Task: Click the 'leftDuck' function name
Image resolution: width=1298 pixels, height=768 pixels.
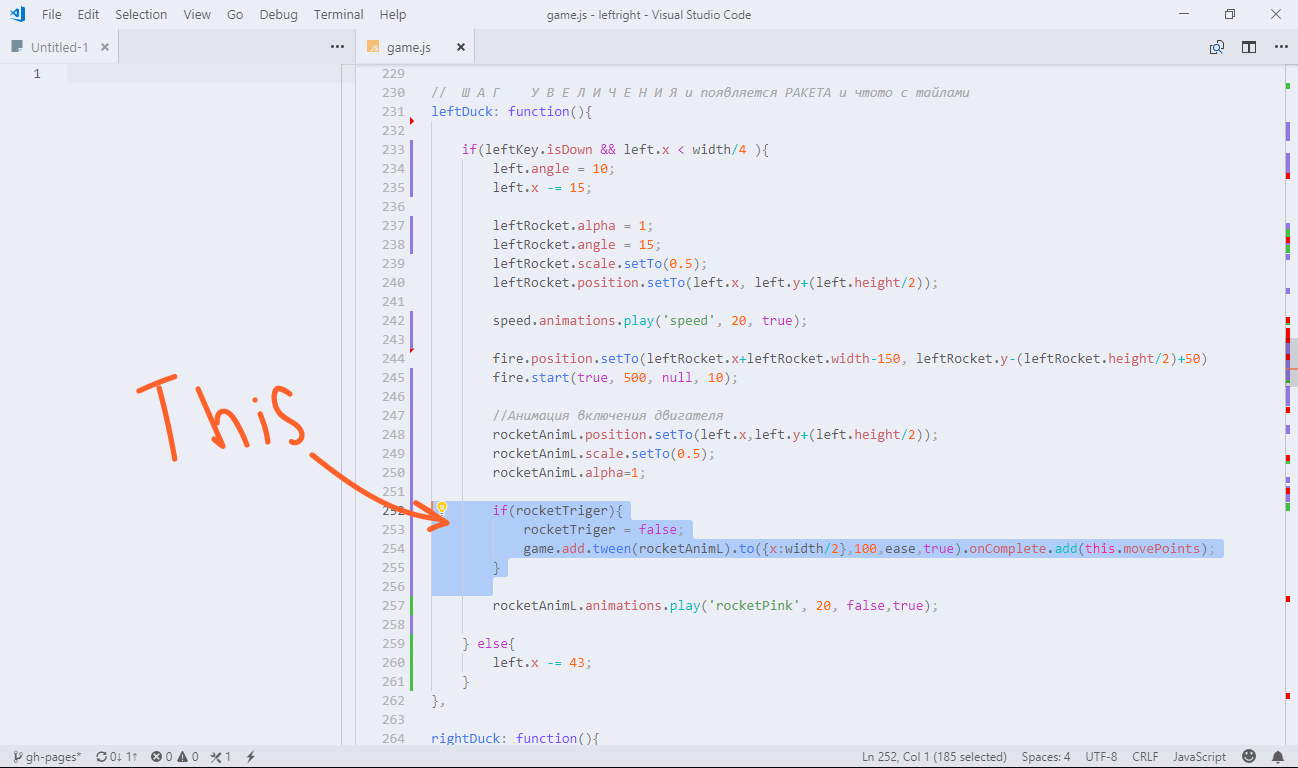Action: (x=461, y=112)
